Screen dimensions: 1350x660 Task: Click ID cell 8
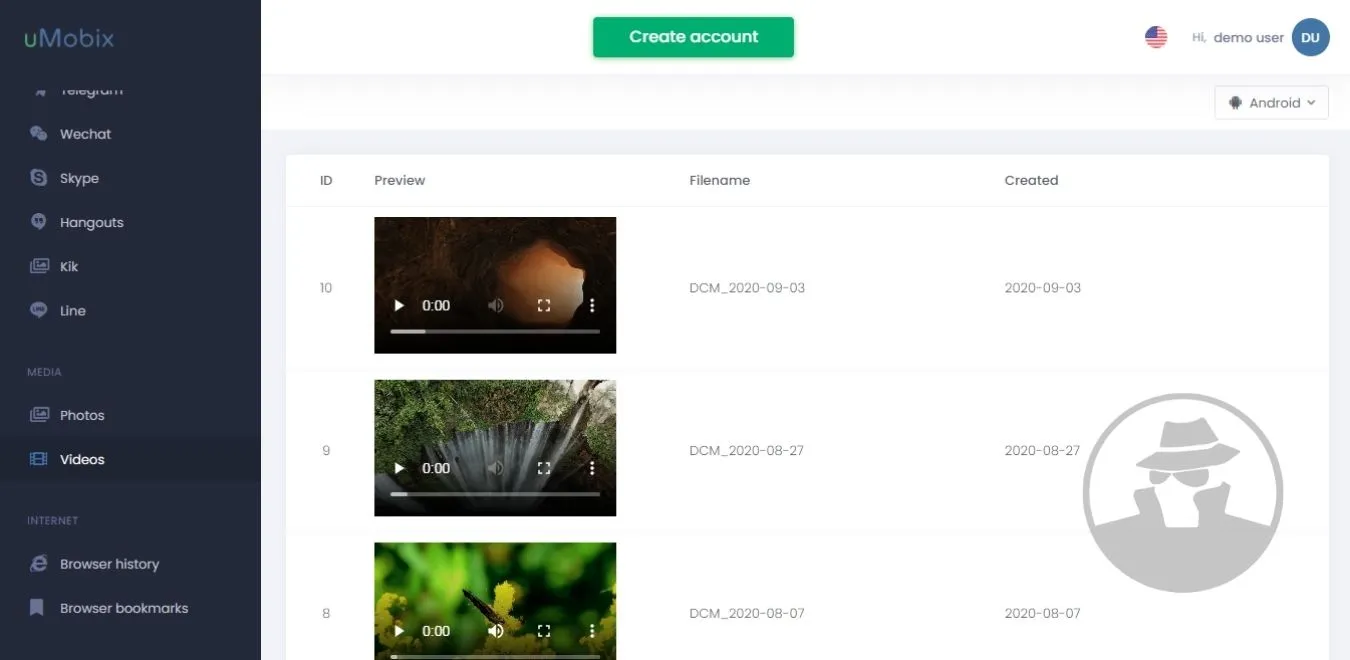tap(326, 613)
